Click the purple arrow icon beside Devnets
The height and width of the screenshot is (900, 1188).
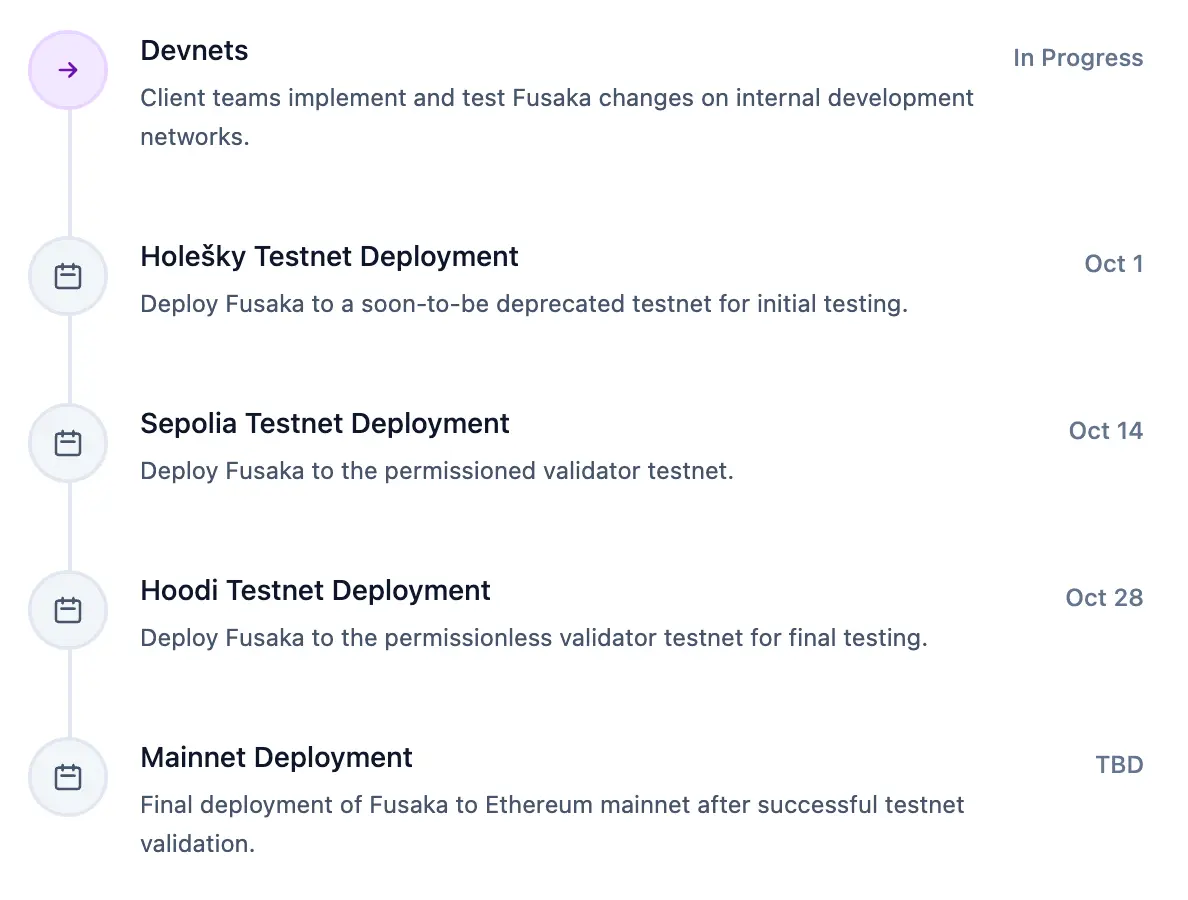pos(68,70)
